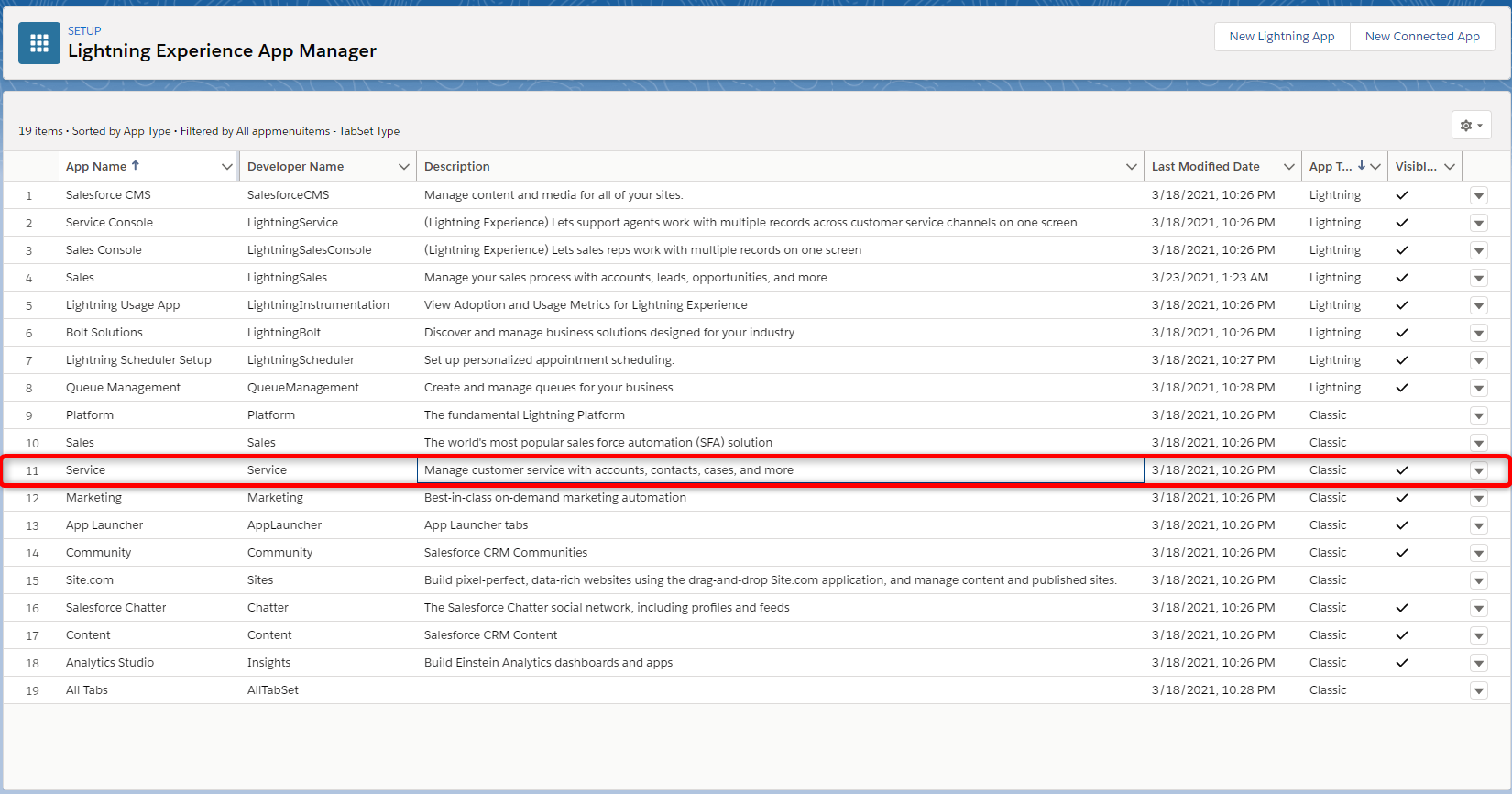Open Developer Name column actions chevron
The width and height of the screenshot is (1512, 794).
[x=404, y=167]
